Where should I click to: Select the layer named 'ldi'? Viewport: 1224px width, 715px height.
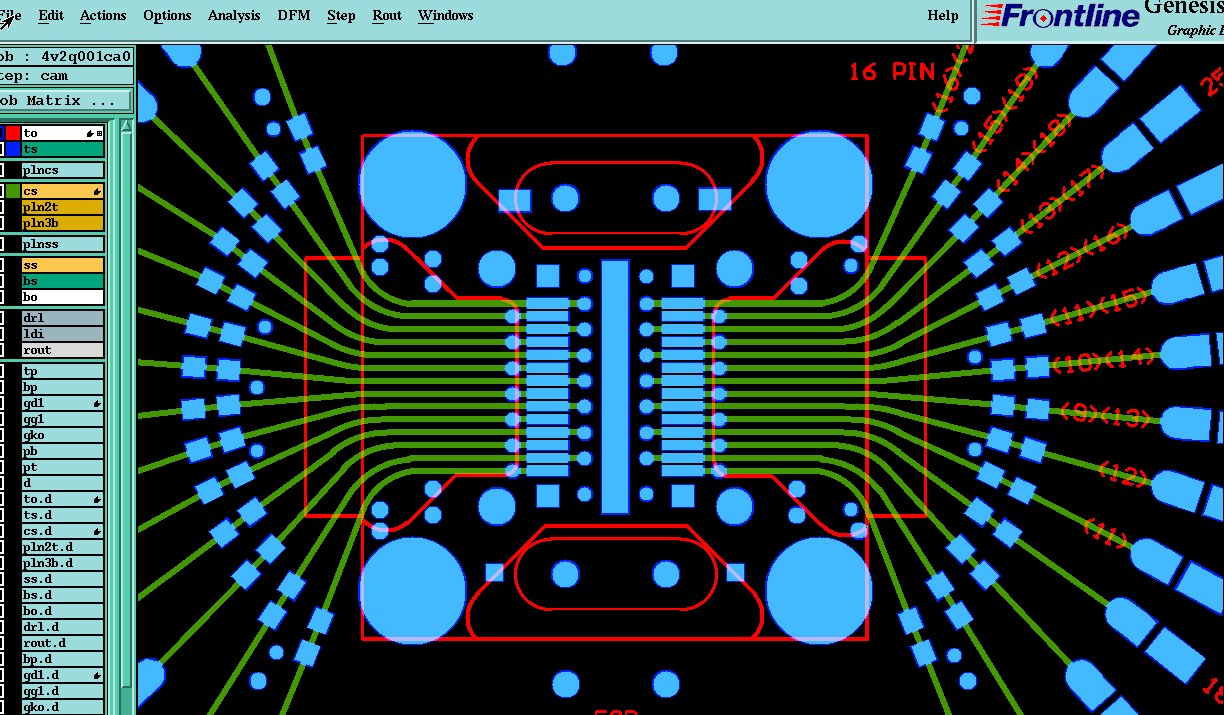coord(62,334)
